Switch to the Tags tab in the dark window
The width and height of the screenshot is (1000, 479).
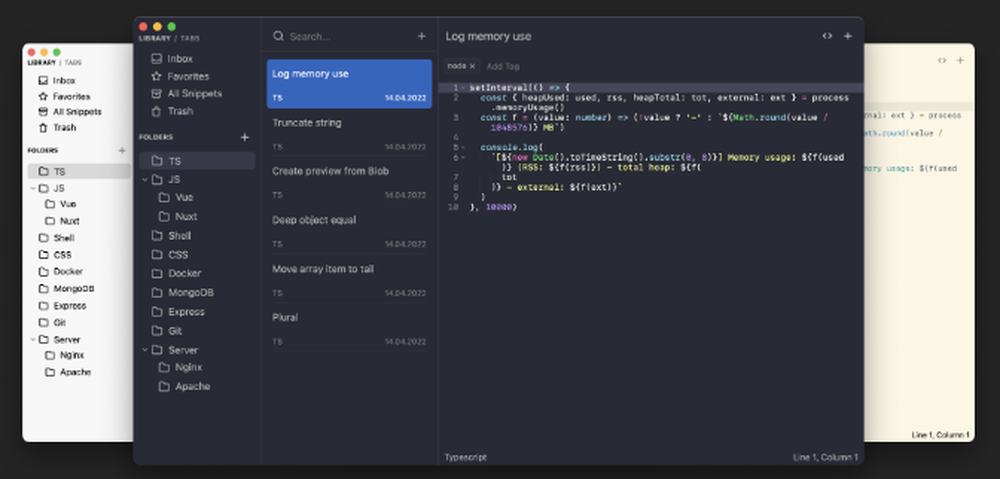pyautogui.click(x=190, y=39)
